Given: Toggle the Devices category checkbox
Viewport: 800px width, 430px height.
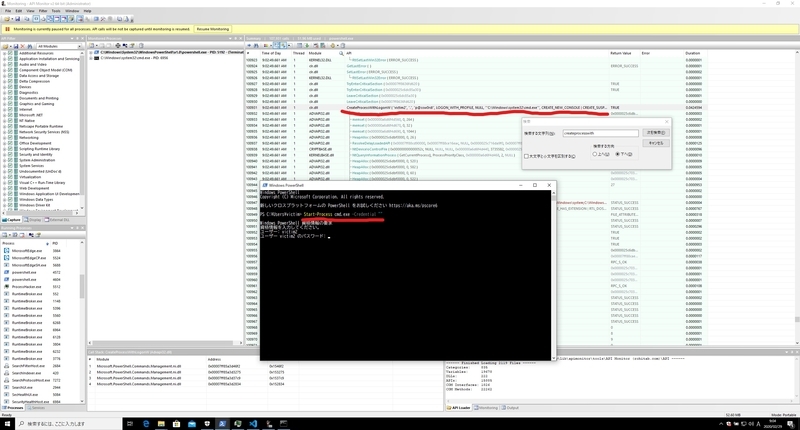Looking at the screenshot, I should [x=10, y=87].
